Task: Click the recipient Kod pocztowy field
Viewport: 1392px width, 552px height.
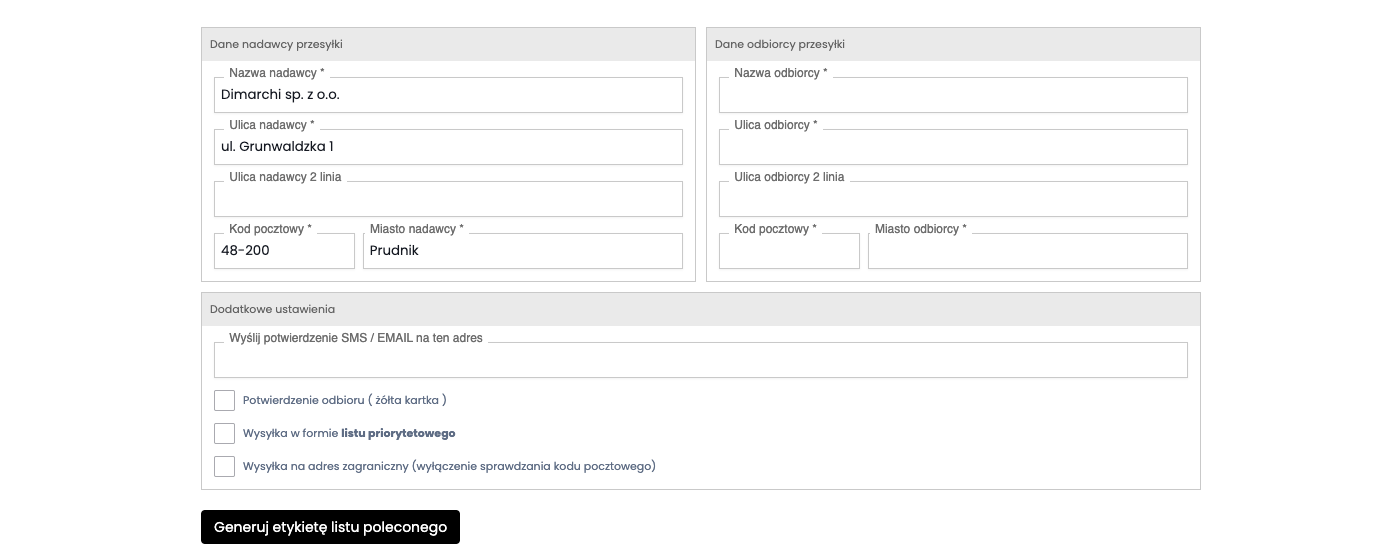Action: tap(789, 251)
